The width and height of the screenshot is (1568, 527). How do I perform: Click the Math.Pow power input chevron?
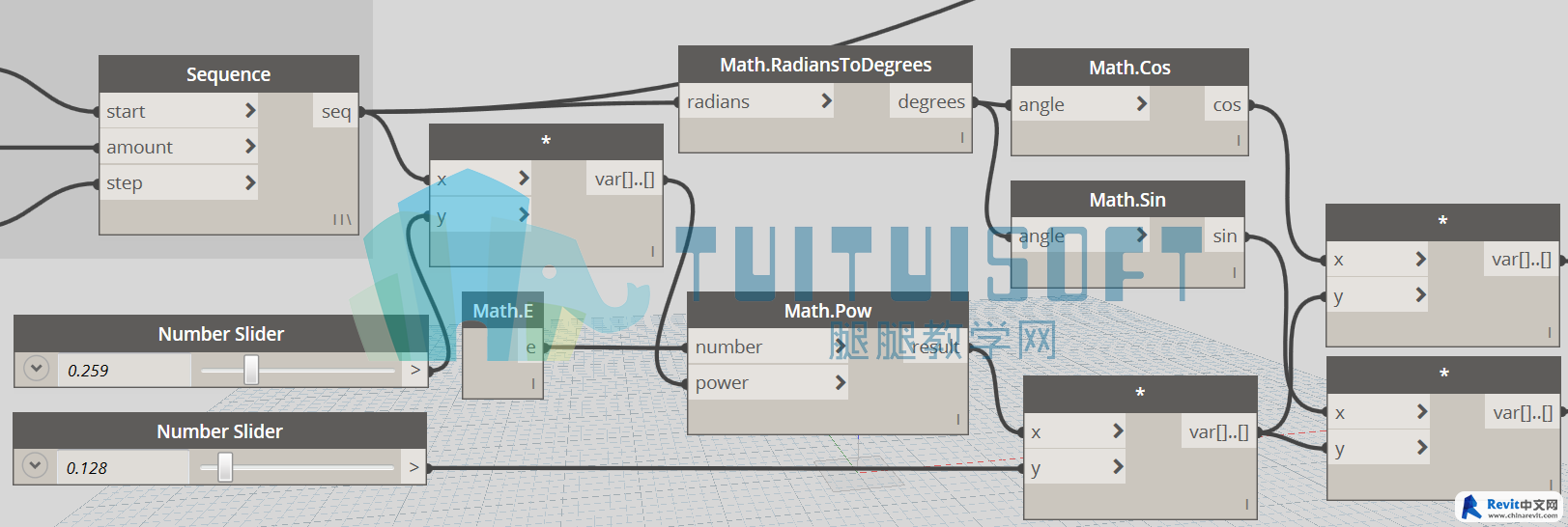[841, 383]
